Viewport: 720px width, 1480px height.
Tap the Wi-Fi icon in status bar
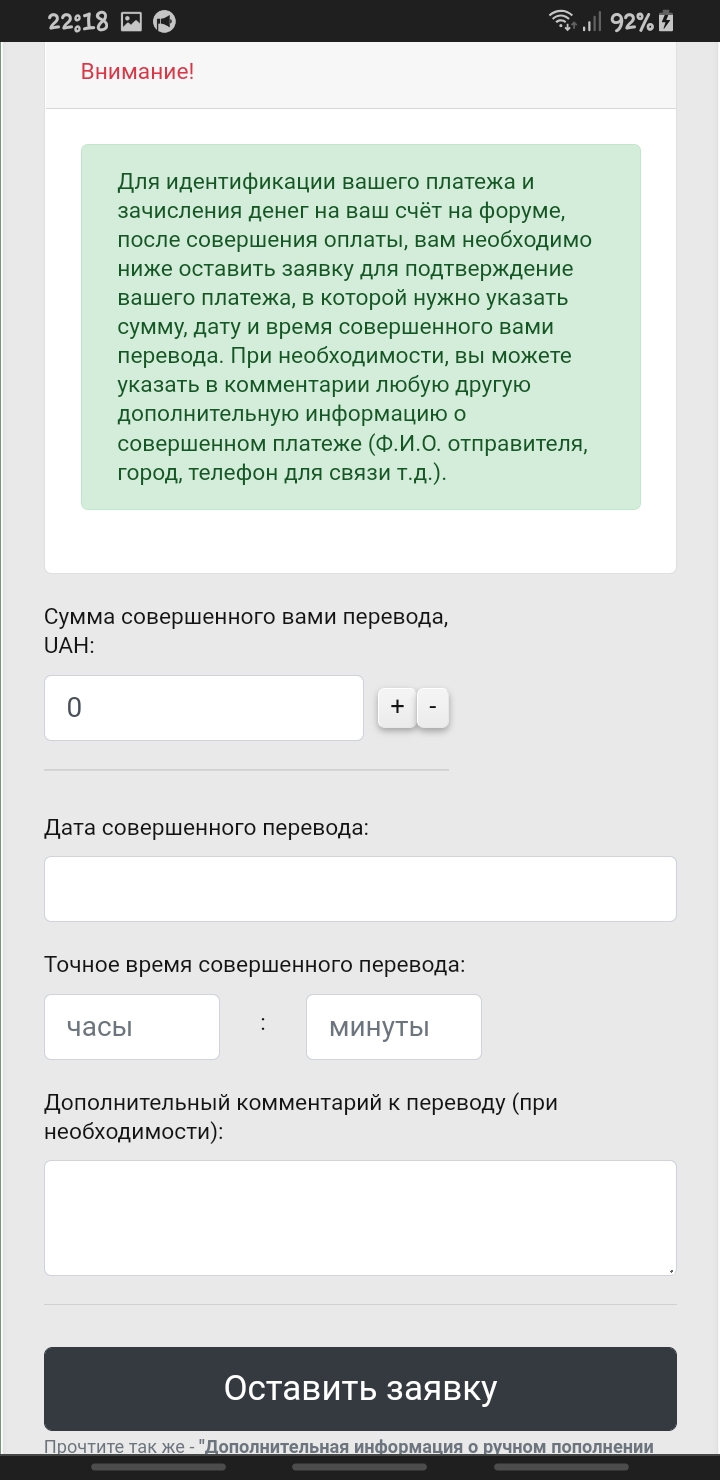563,21
